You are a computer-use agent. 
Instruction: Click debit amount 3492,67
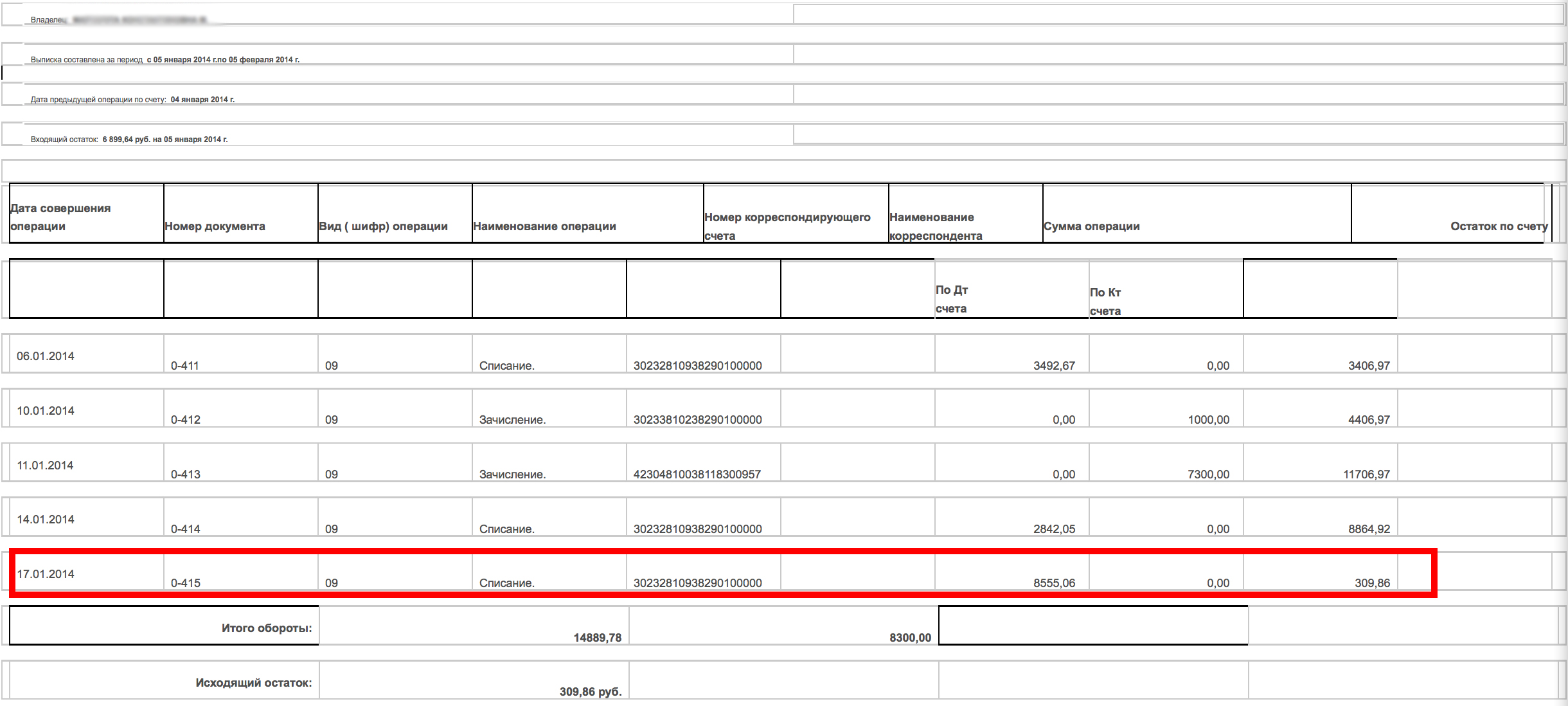[1054, 366]
